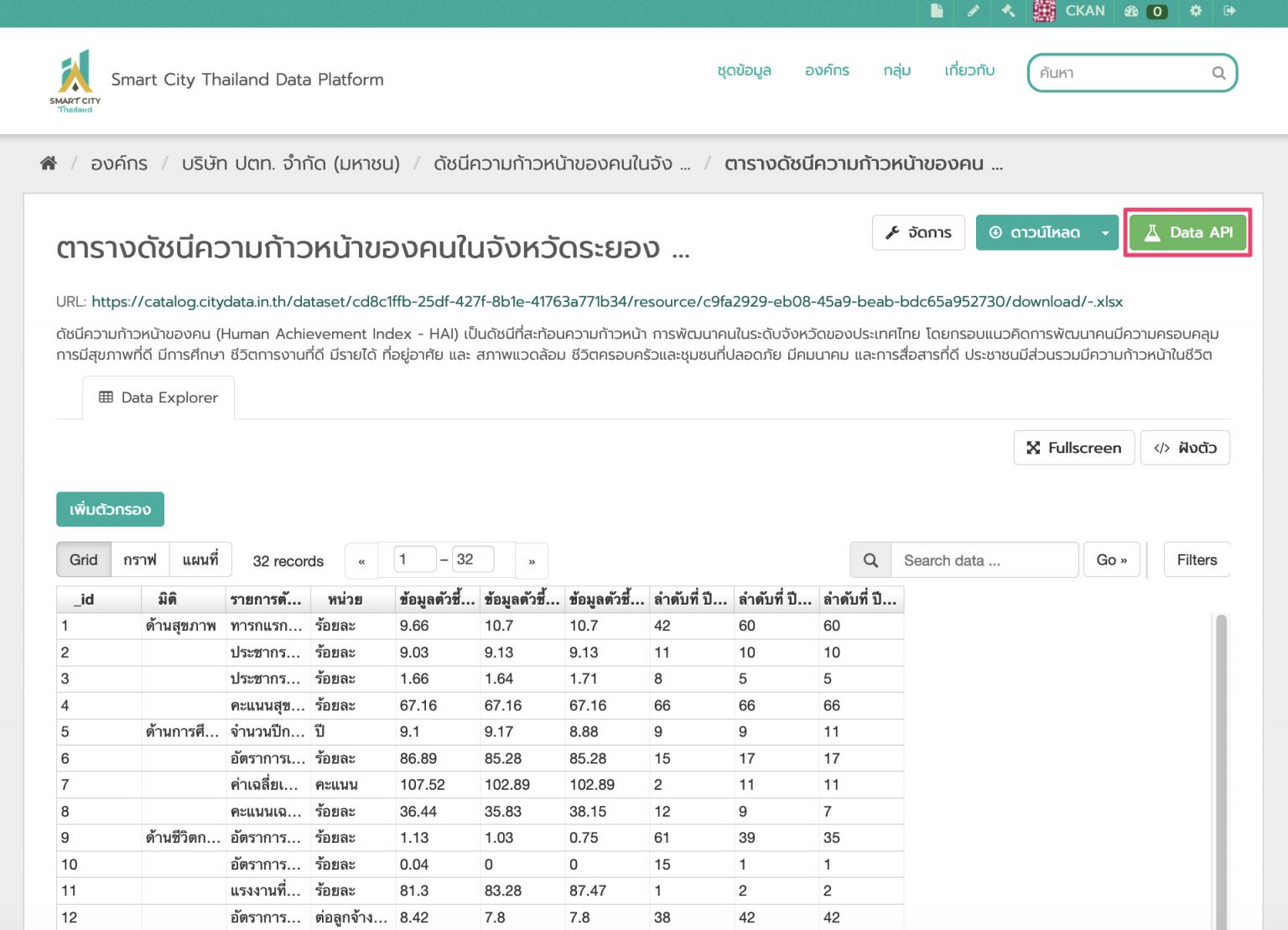This screenshot has width=1288, height=930.
Task: Go to next records page arrow
Action: 532,561
